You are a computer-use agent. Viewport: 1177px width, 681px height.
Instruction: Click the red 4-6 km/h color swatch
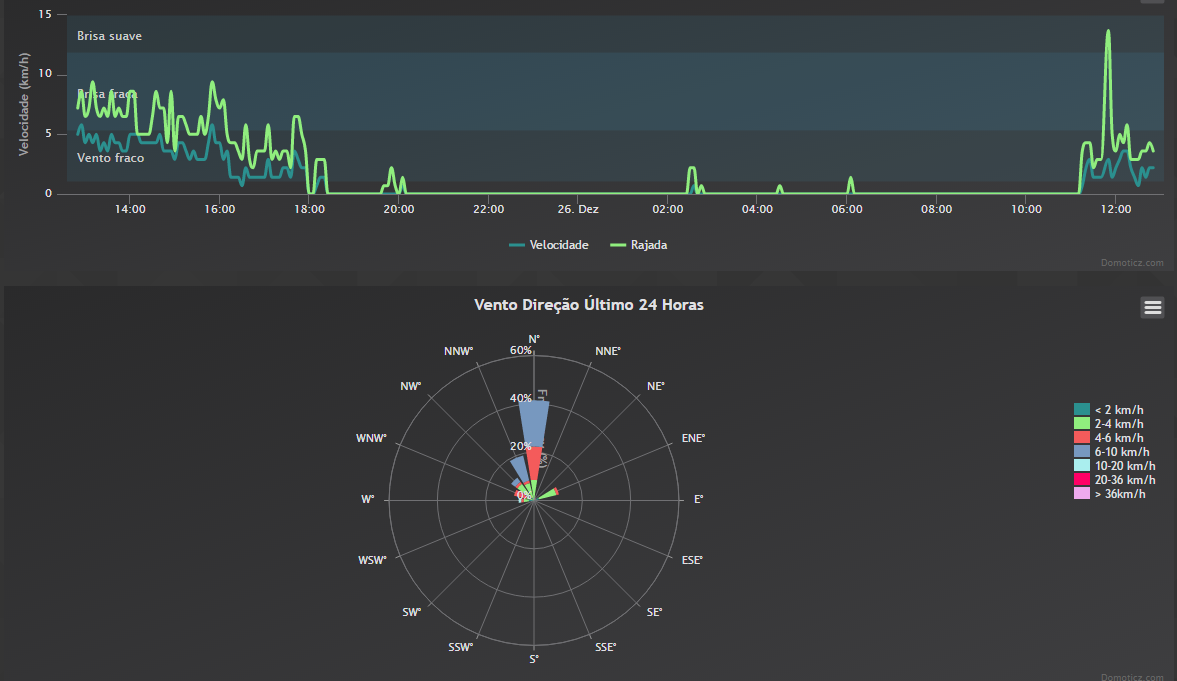pyautogui.click(x=1081, y=438)
